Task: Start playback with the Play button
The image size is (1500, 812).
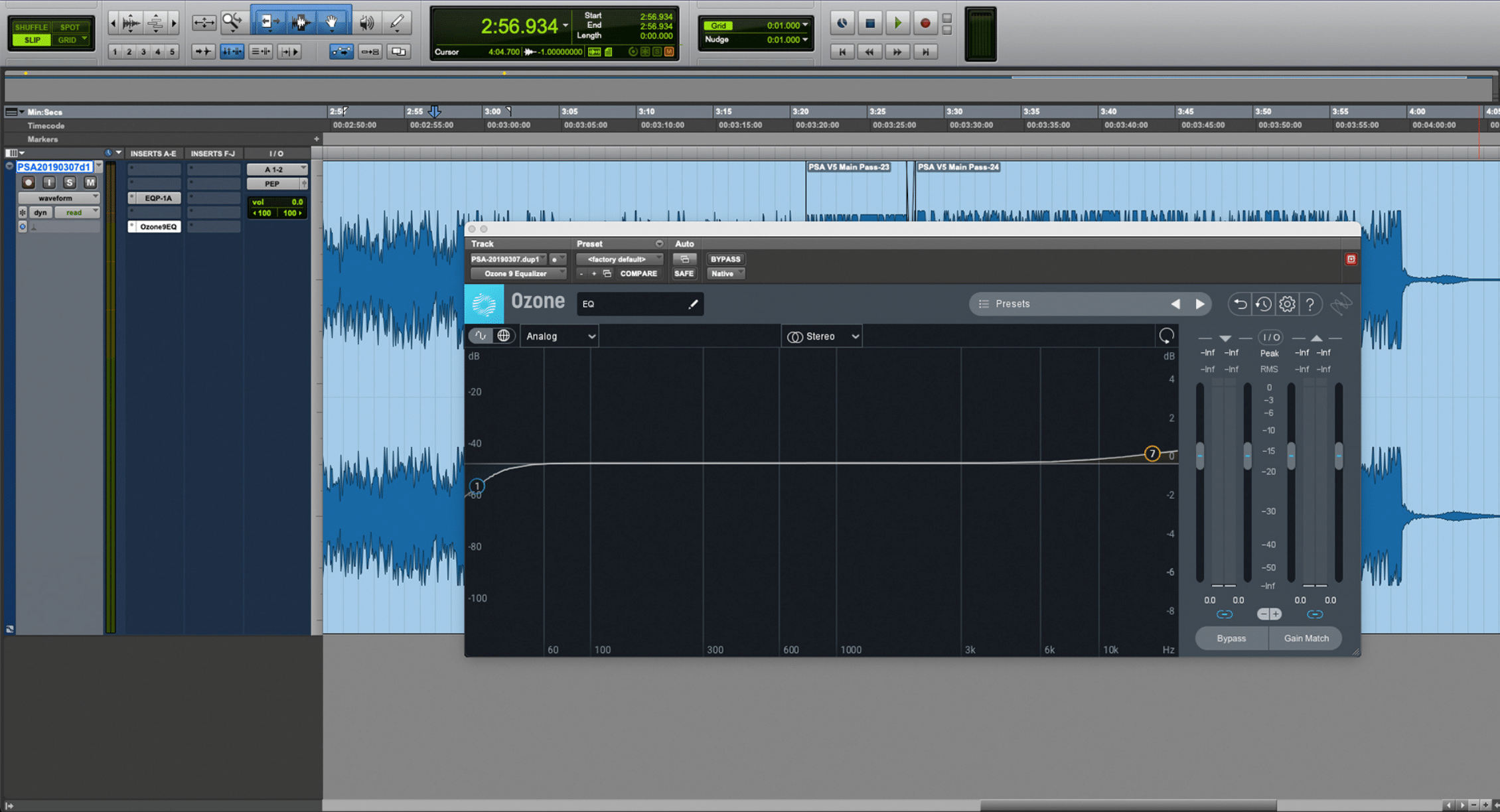Action: [897, 23]
